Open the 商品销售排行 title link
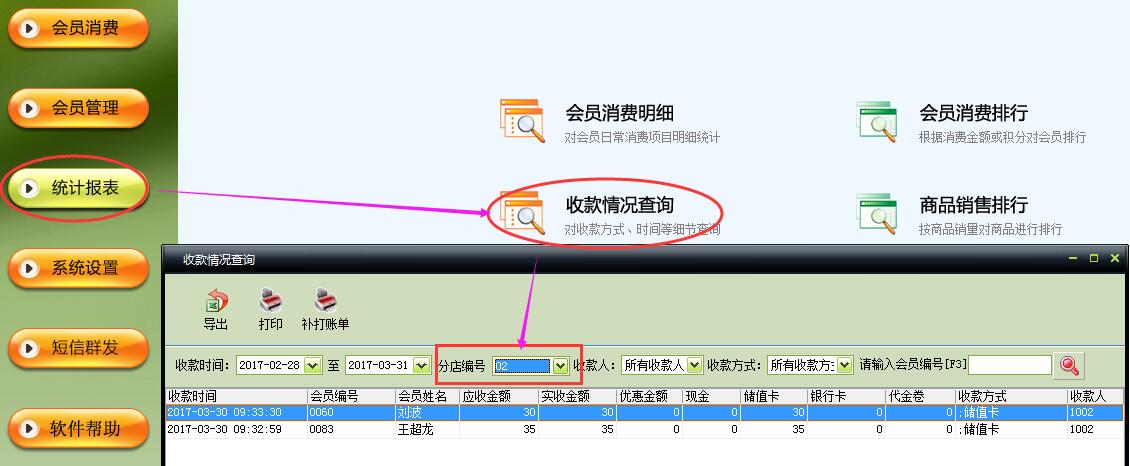This screenshot has width=1130, height=466. [974, 205]
